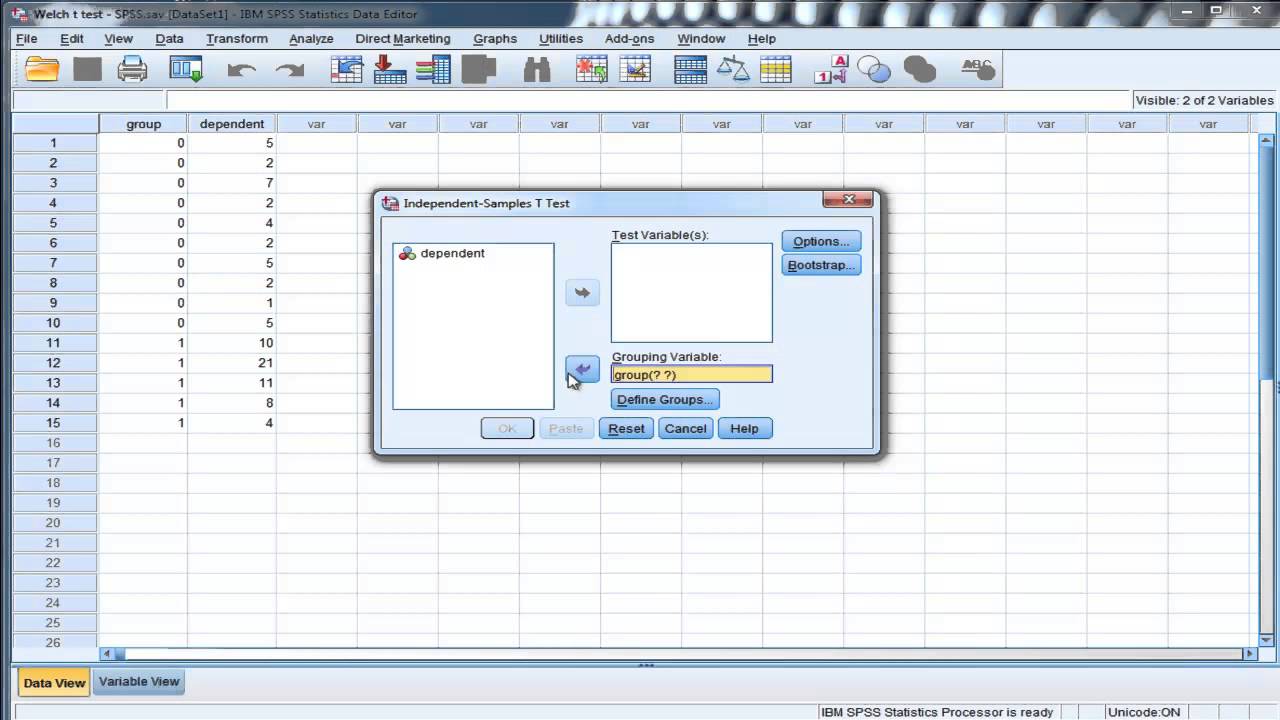Click the Go to Case icon
Screen dimensions: 1280x720
(347, 69)
